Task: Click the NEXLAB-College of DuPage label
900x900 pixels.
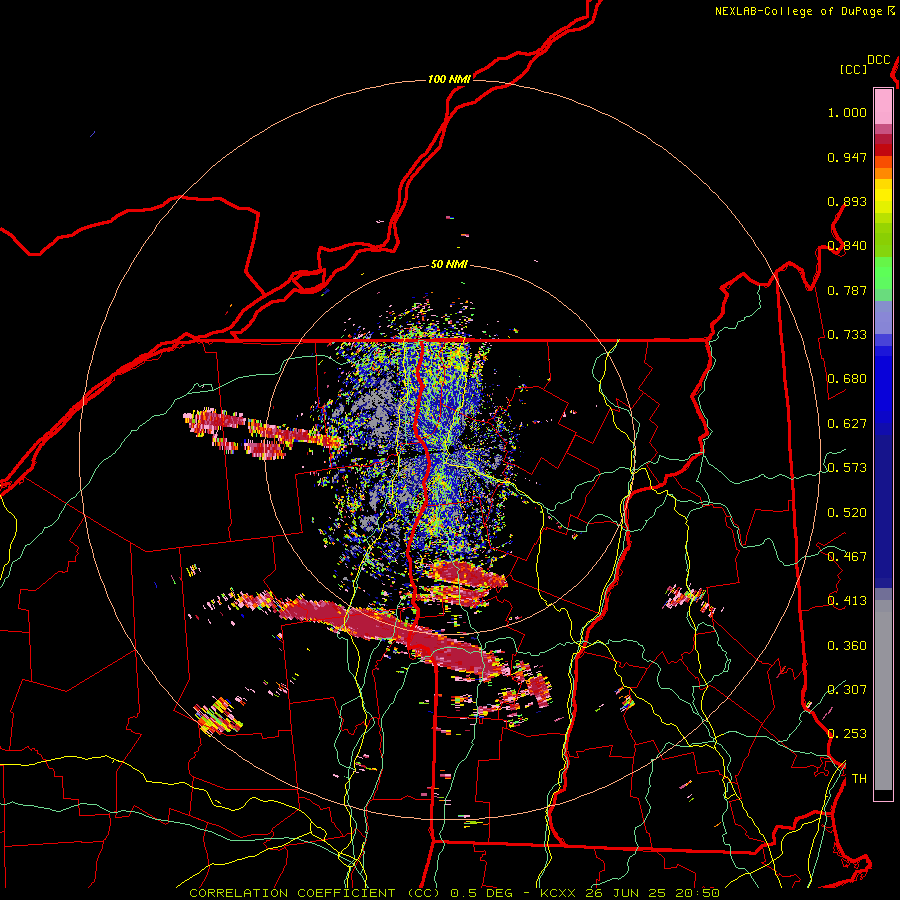Action: point(799,11)
